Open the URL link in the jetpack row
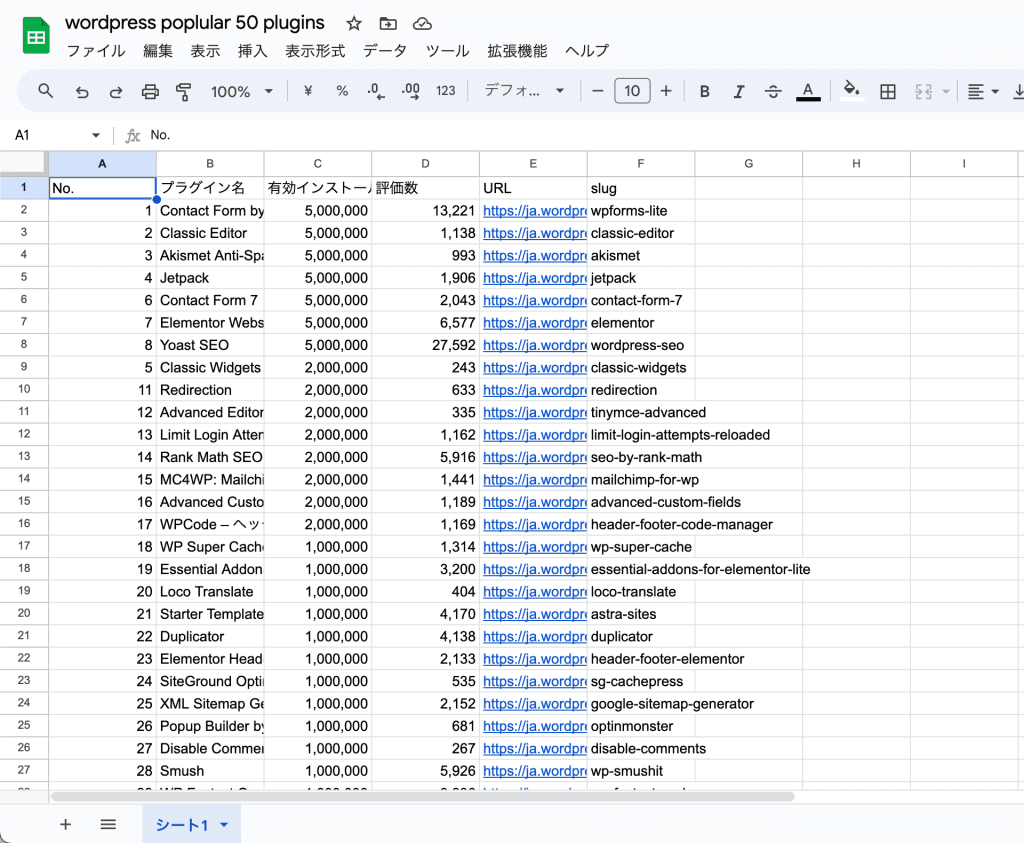Viewport: 1024px width, 843px height. (534, 278)
